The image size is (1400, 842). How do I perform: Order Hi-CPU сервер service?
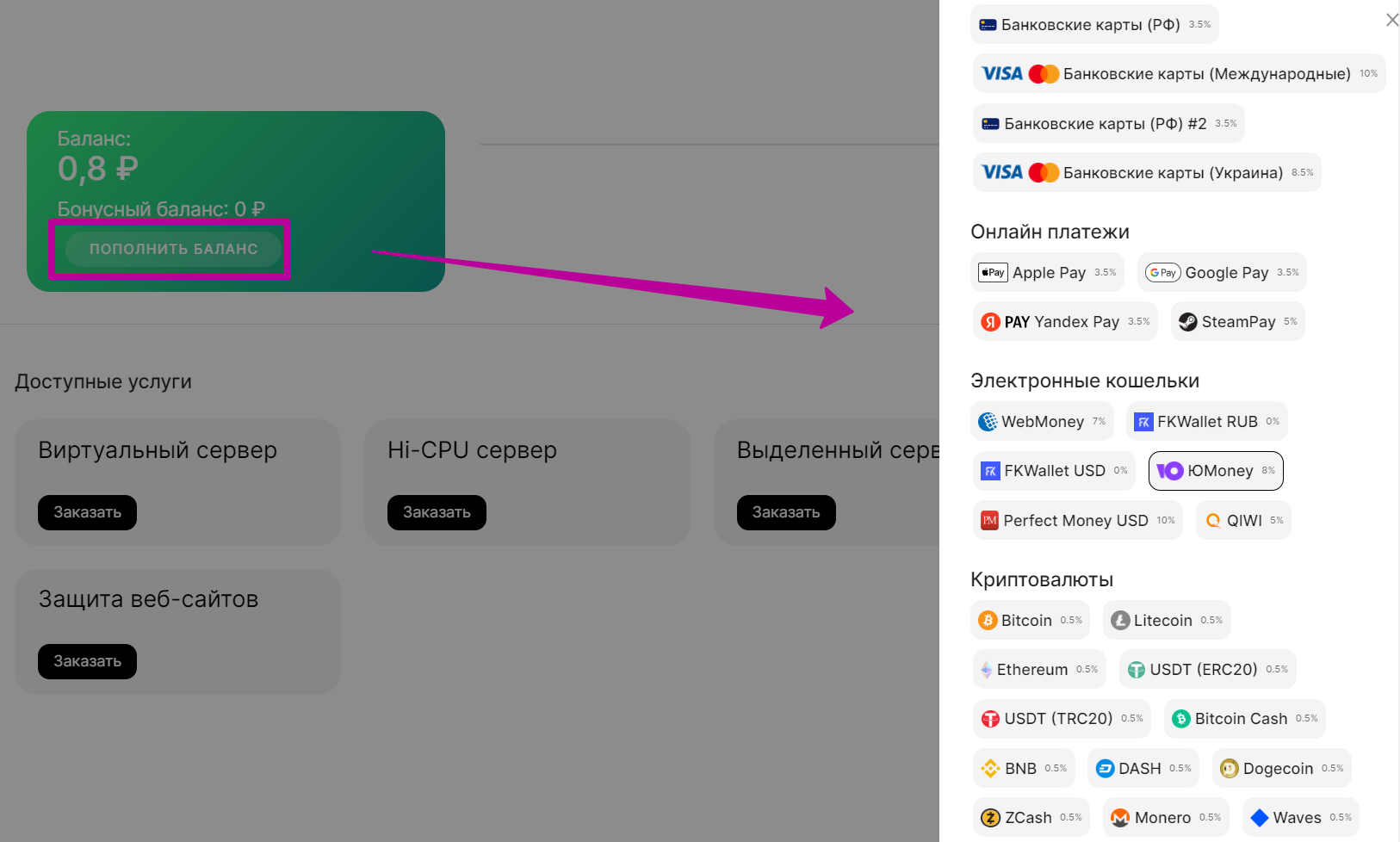pos(437,512)
